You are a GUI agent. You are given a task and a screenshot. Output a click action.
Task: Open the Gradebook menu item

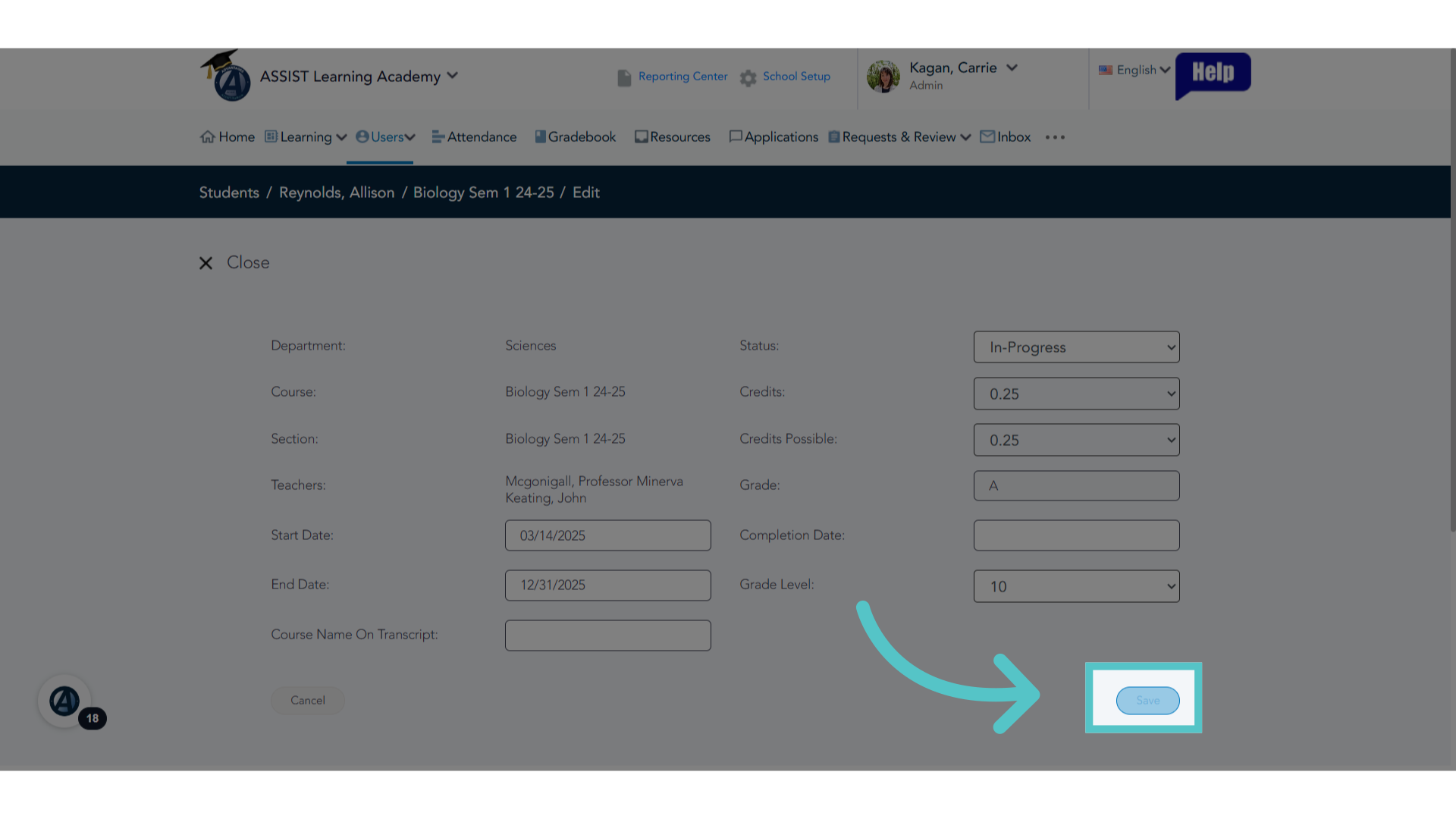[575, 137]
